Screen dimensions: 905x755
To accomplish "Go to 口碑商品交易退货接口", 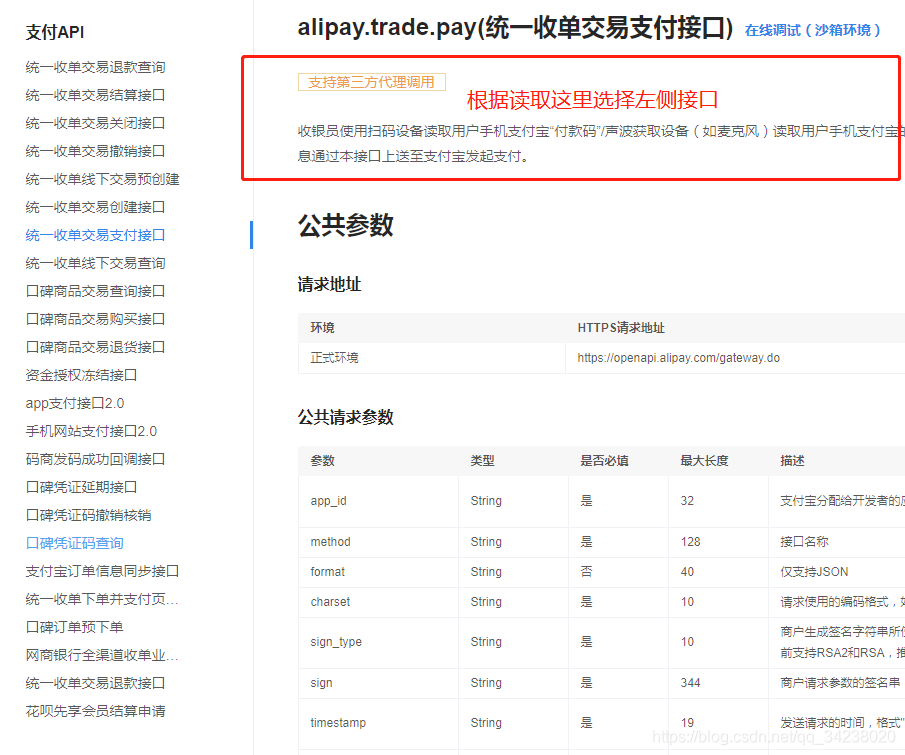I will pyautogui.click(x=95, y=347).
